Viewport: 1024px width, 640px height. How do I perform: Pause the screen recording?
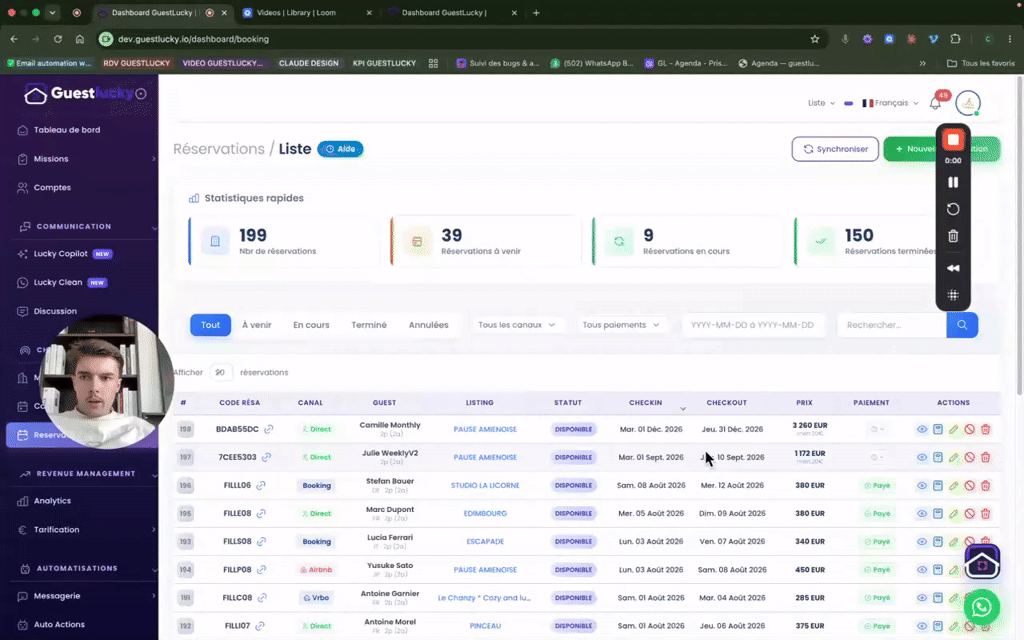[953, 182]
